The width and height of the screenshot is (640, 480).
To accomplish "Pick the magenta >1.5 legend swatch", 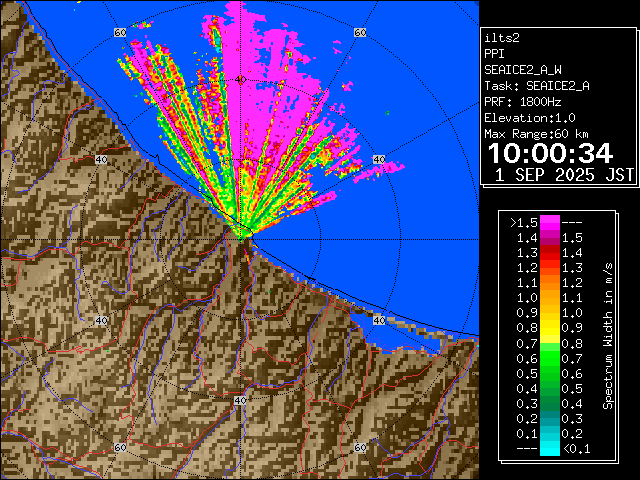I will [x=549, y=222].
